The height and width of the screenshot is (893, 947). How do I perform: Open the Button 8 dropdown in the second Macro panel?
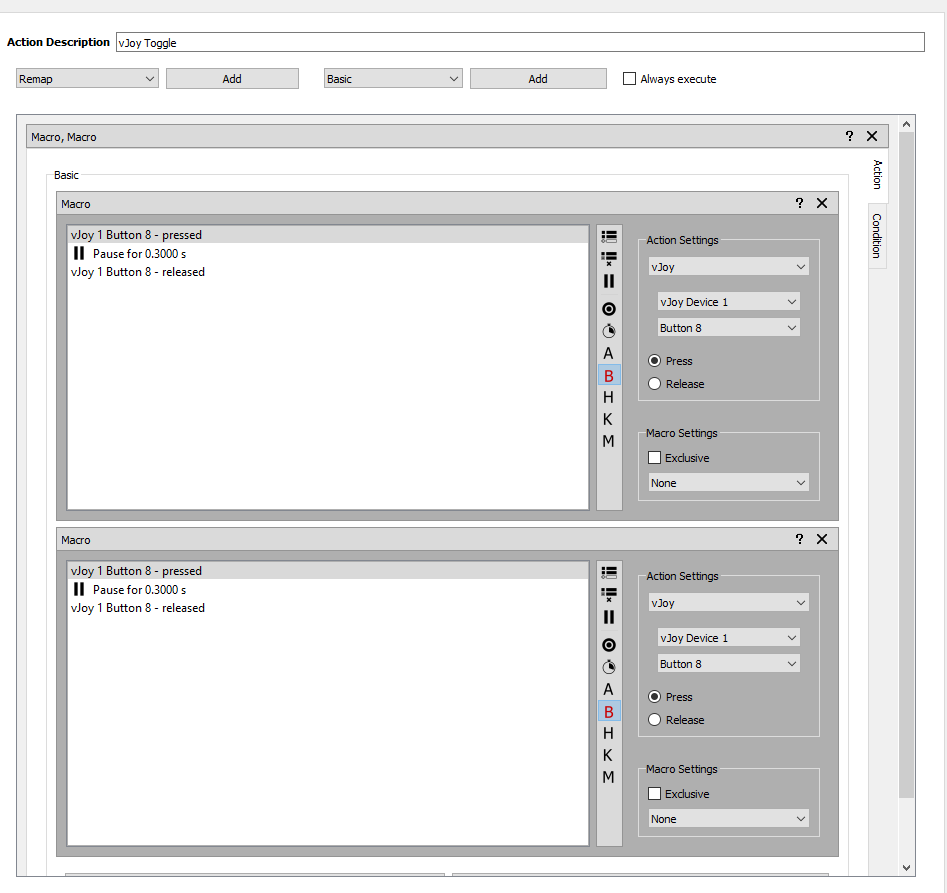coord(728,664)
